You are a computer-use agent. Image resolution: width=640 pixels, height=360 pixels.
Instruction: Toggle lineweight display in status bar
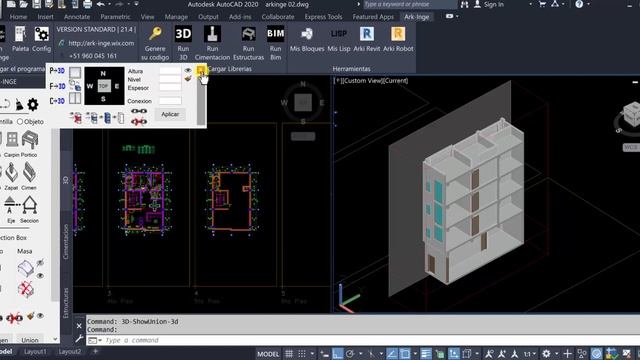pyautogui.click(x=425, y=354)
